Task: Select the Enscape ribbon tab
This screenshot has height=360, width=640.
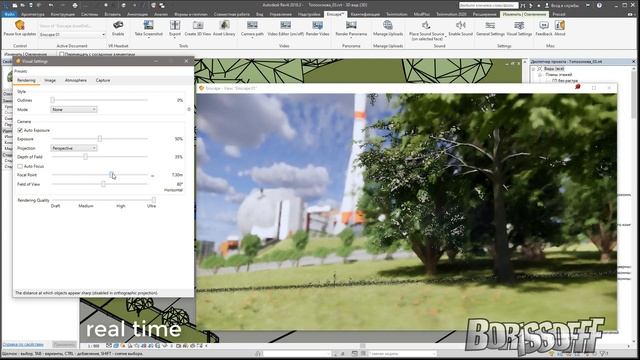Action: point(336,14)
